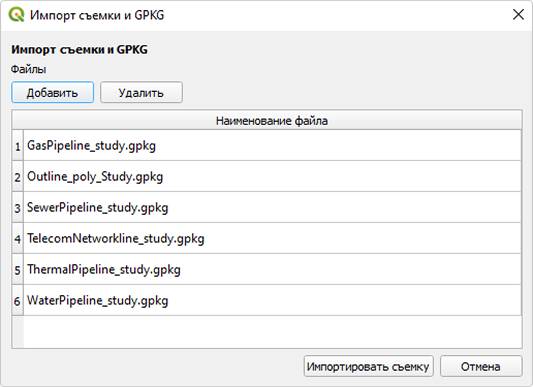Select ThermalPipeline_study.gpkg file row
This screenshot has width=533, height=387.
tap(272, 269)
